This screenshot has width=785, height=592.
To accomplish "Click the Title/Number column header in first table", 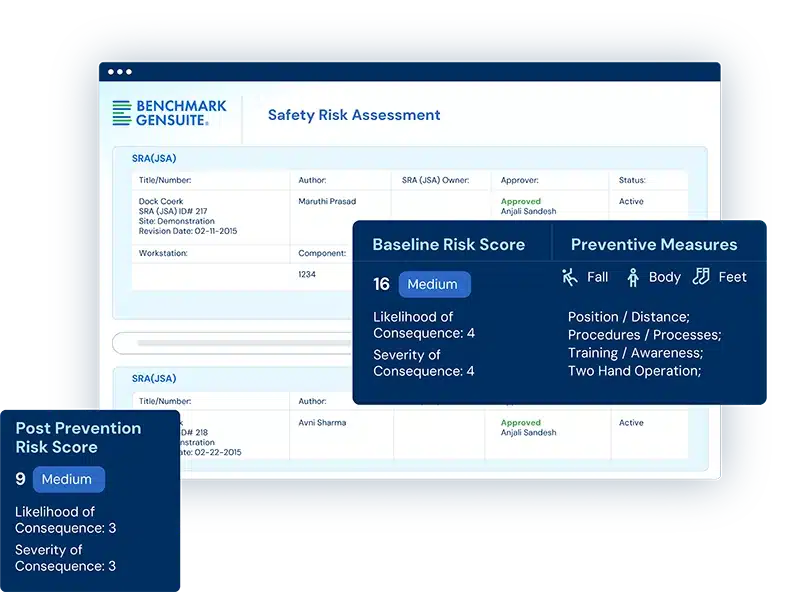I will 165,180.
